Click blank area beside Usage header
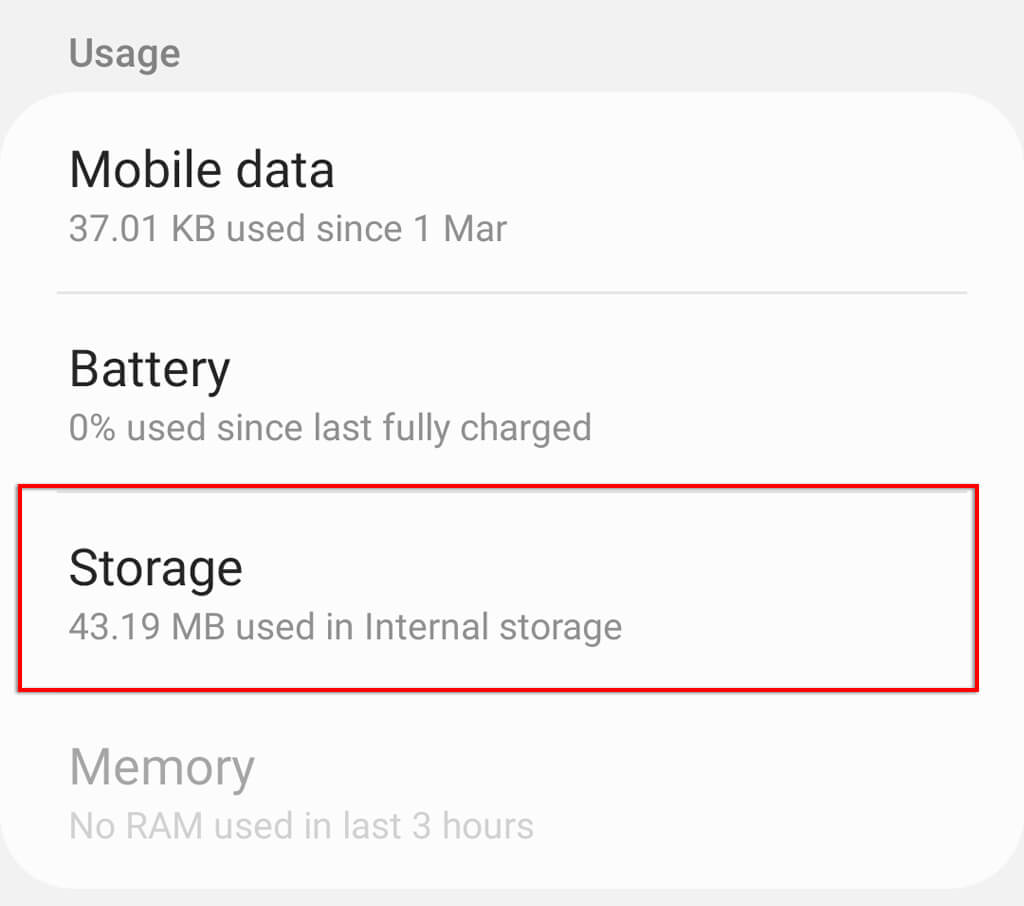 [x=600, y=53]
